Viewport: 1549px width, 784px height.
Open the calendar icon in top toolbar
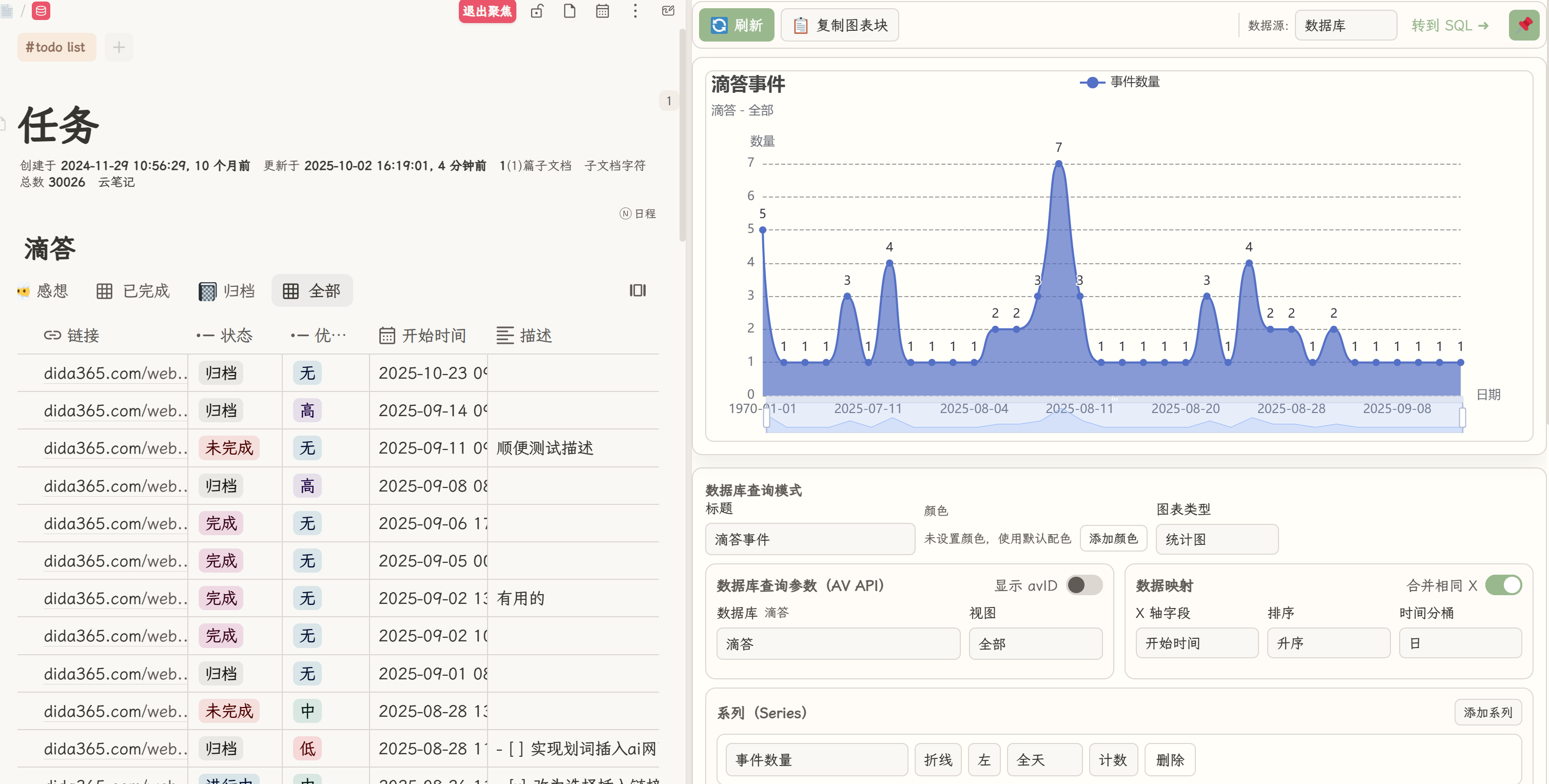point(602,11)
